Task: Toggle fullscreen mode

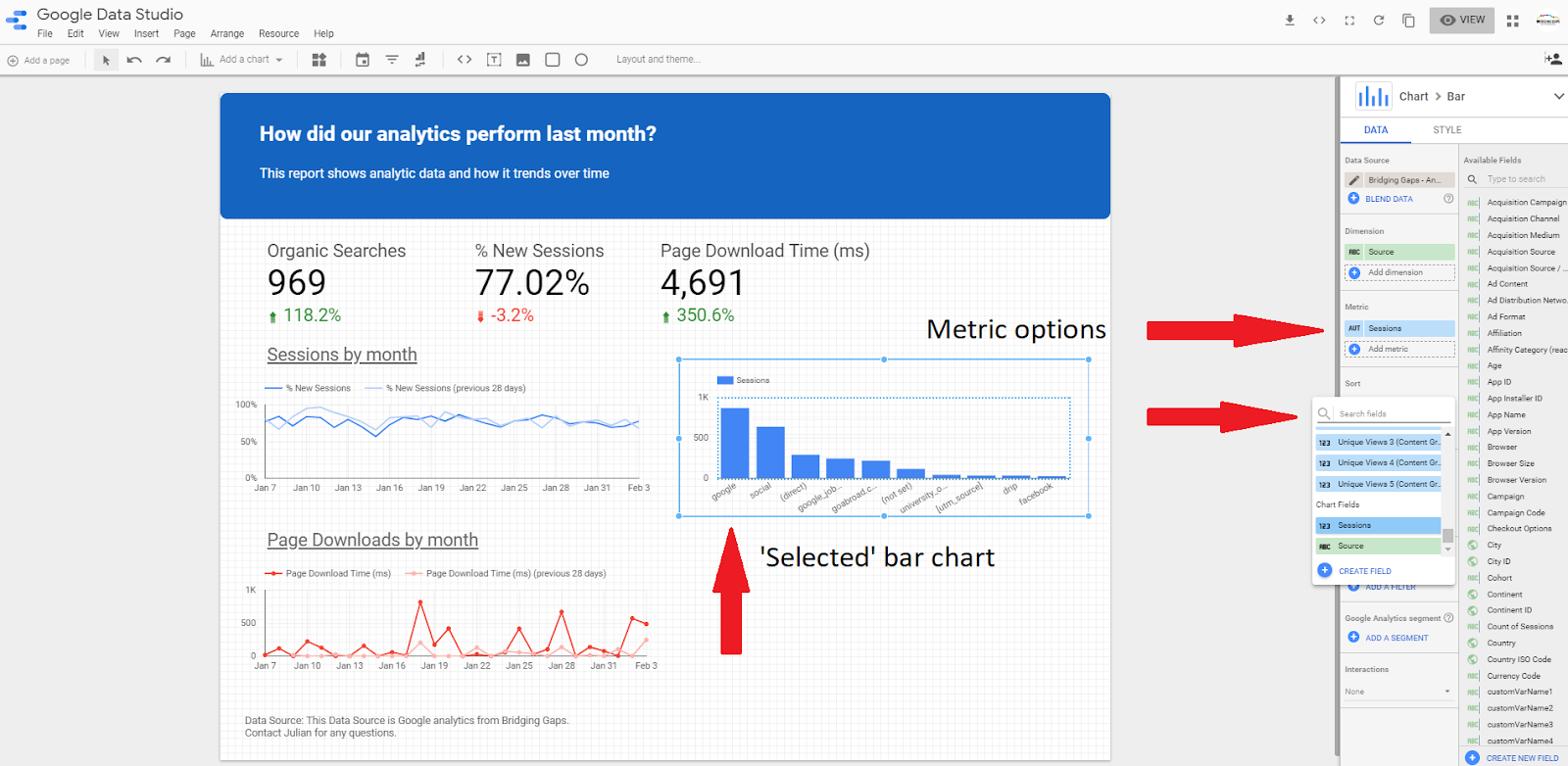Action: click(1349, 20)
